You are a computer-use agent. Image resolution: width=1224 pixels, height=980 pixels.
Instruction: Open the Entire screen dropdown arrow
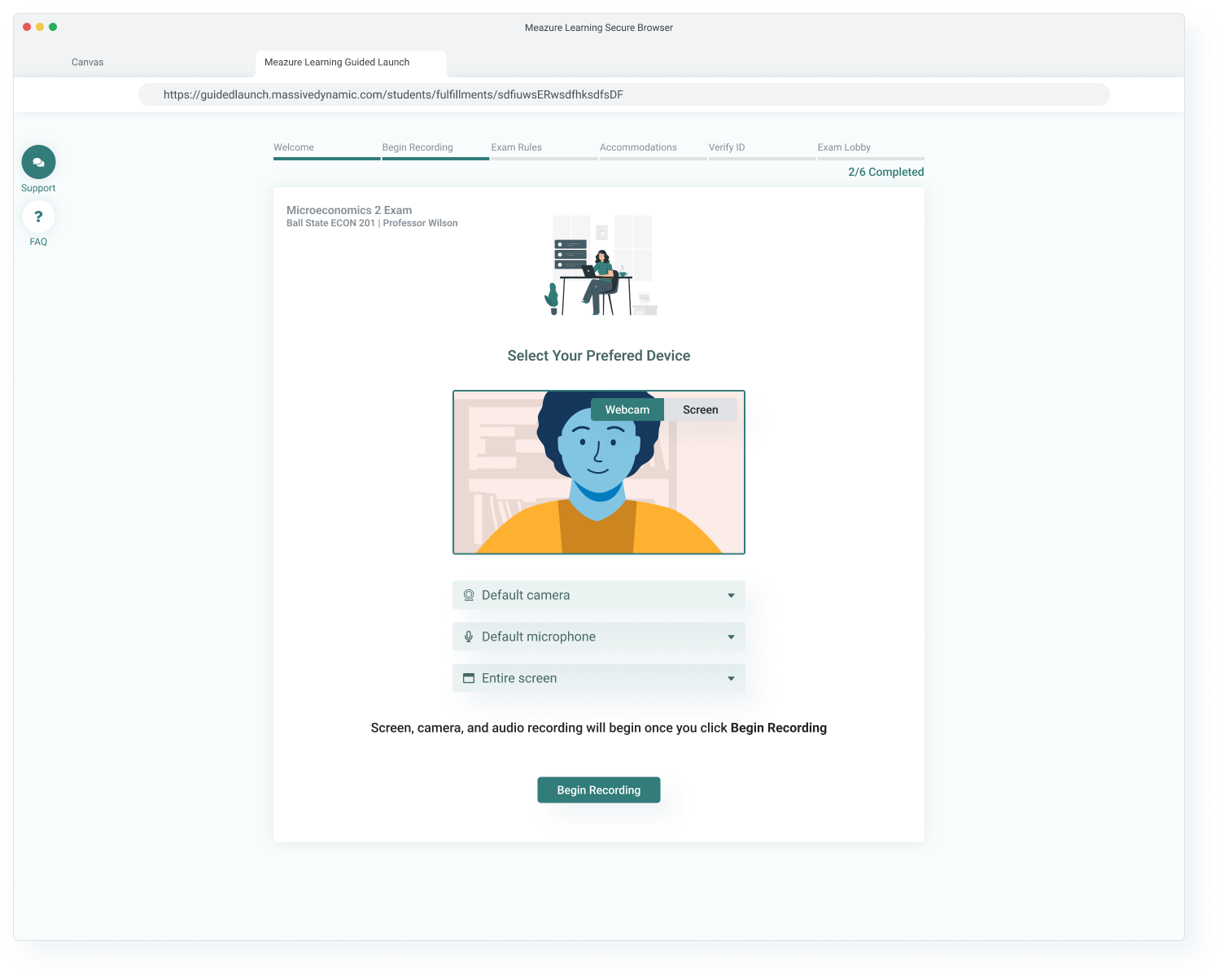click(x=731, y=678)
